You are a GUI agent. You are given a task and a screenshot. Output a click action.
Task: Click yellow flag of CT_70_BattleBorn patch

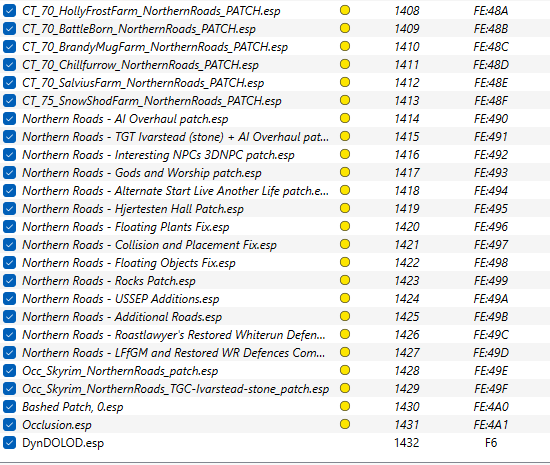coord(345,28)
